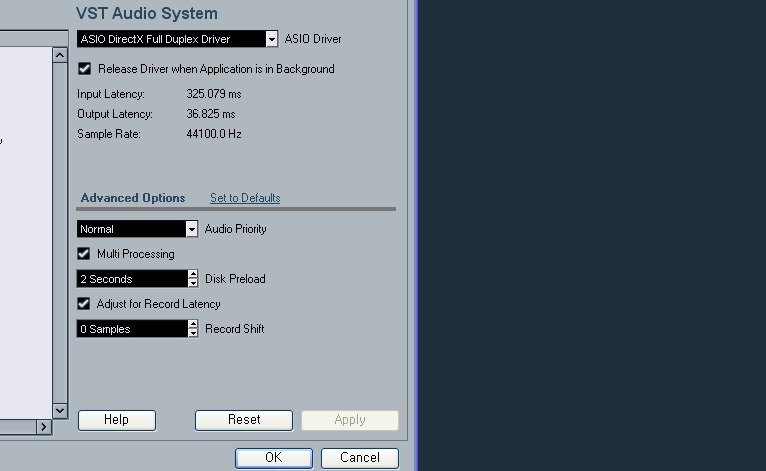
Task: Confirm the dialog with OK
Action: pyautogui.click(x=274, y=458)
